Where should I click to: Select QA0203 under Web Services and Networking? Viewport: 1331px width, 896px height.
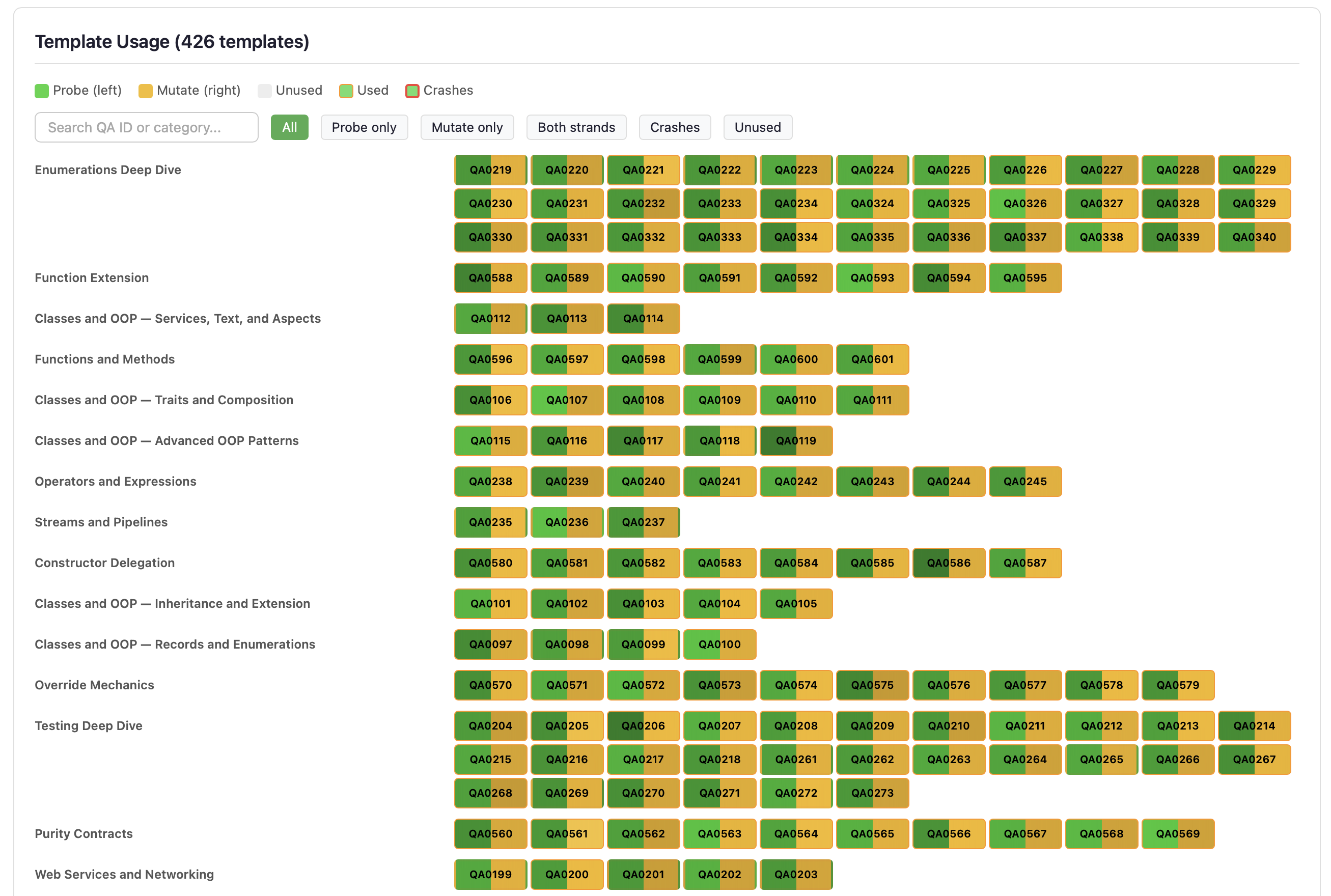click(796, 874)
